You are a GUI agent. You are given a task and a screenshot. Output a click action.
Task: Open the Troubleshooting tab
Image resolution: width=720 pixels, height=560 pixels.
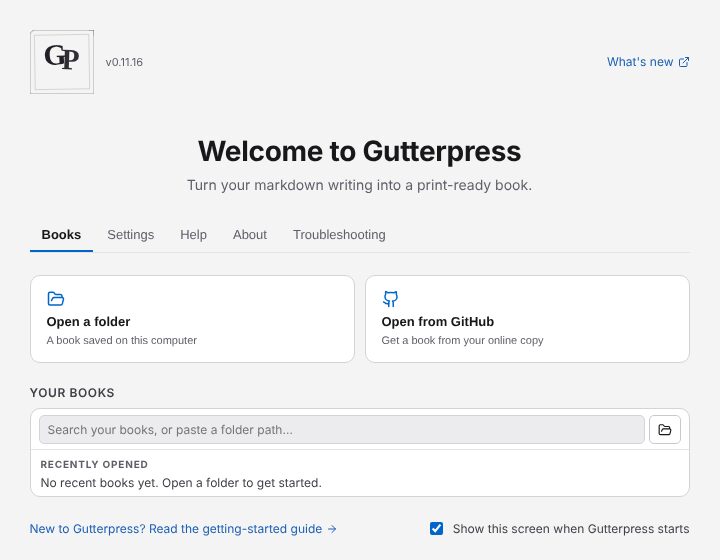(339, 235)
